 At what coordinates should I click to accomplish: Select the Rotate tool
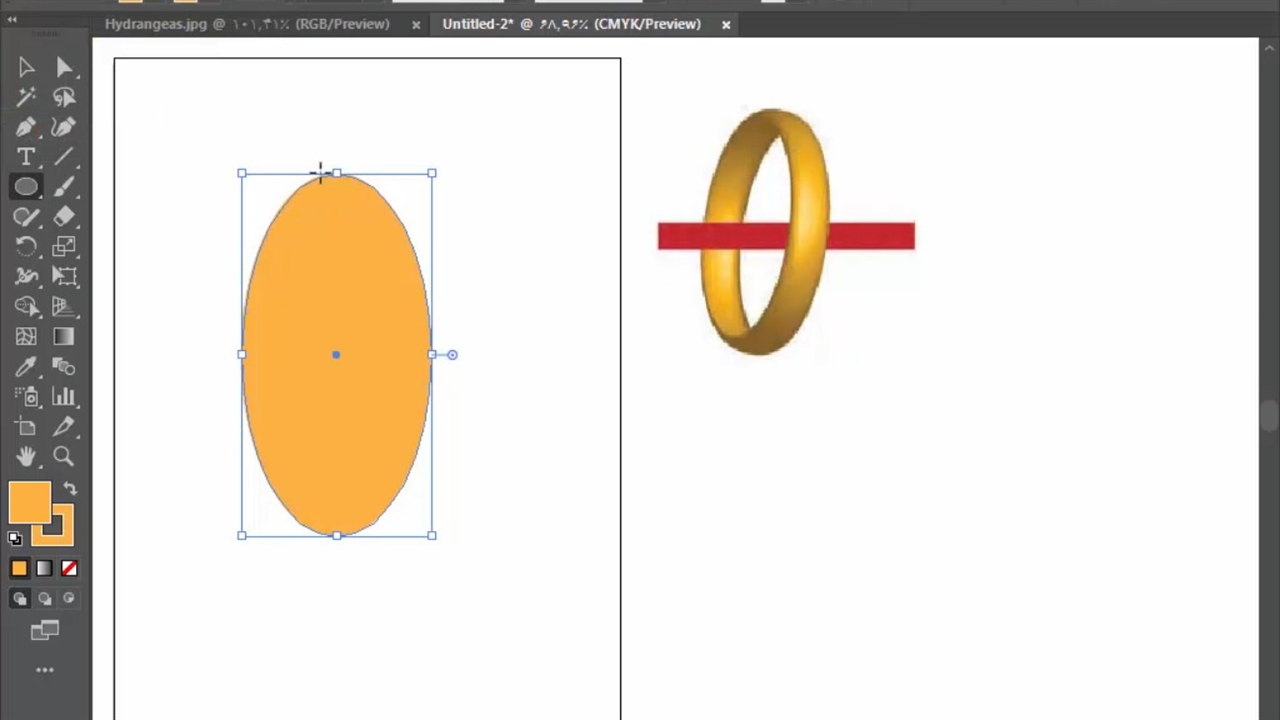[26, 247]
